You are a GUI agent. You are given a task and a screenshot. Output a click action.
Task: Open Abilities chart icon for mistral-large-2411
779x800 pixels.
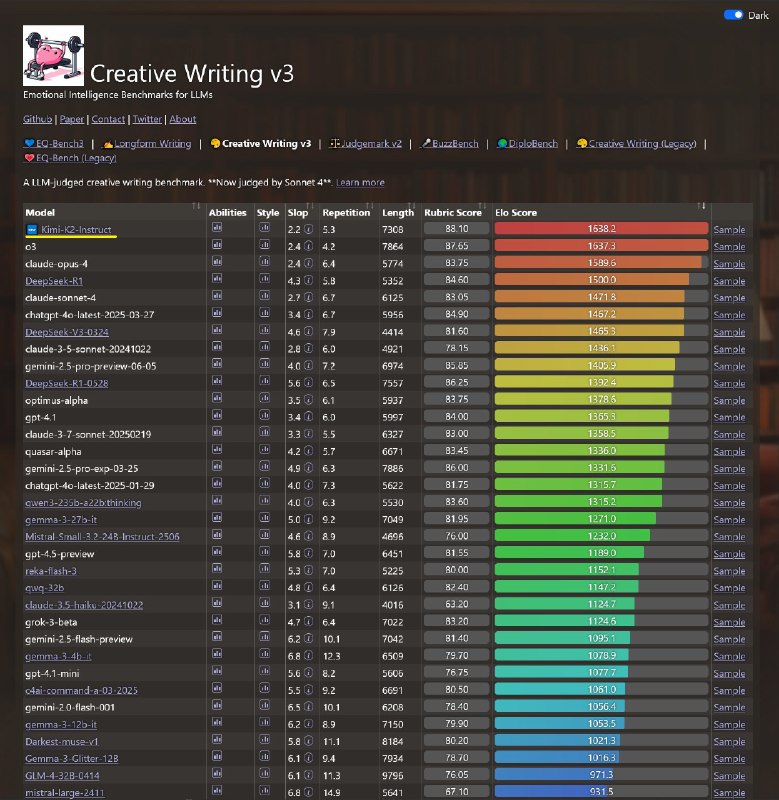click(217, 791)
